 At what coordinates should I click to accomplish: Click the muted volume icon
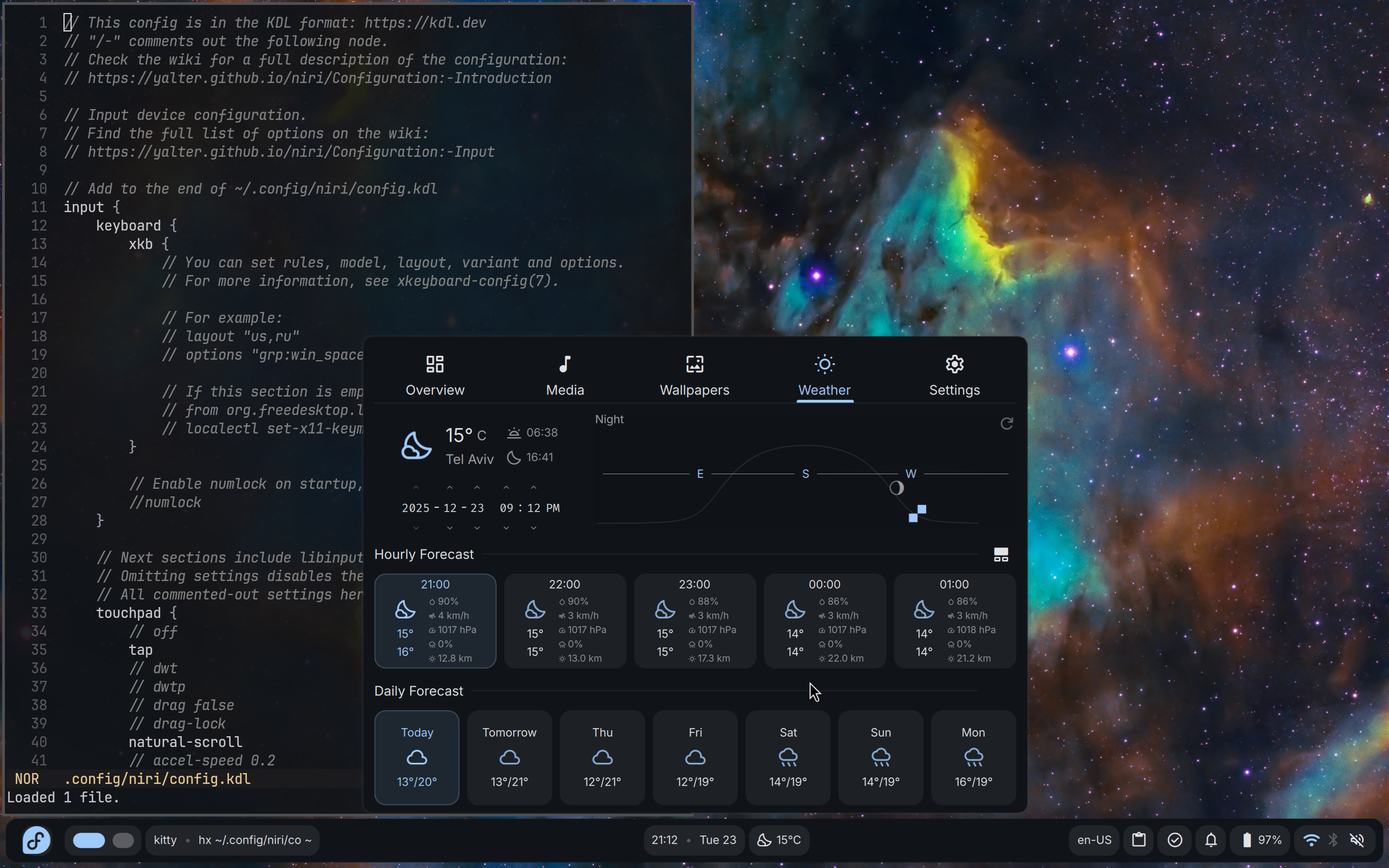point(1357,840)
